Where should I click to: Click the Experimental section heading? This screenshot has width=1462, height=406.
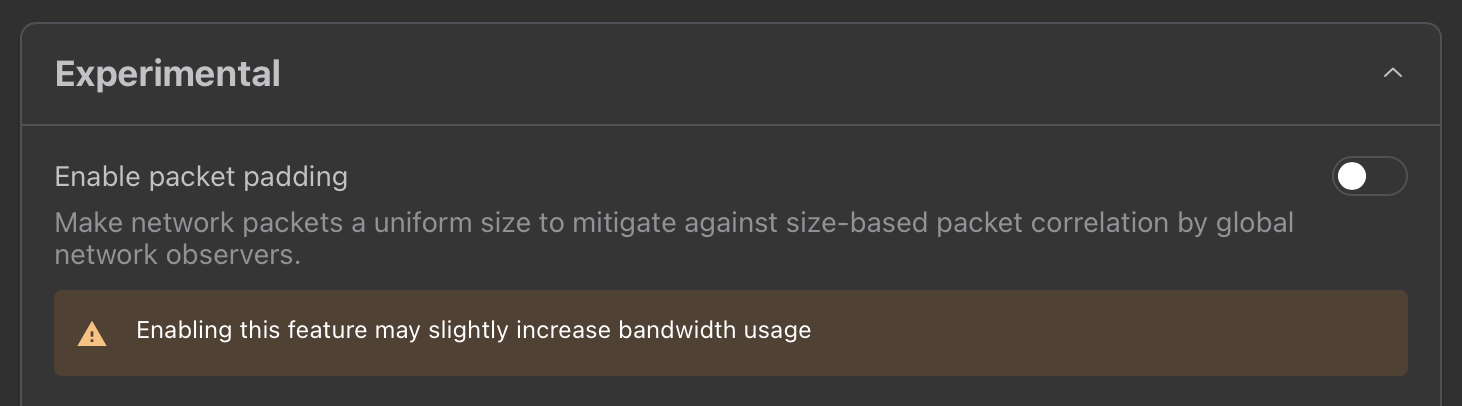pyautogui.click(x=167, y=74)
